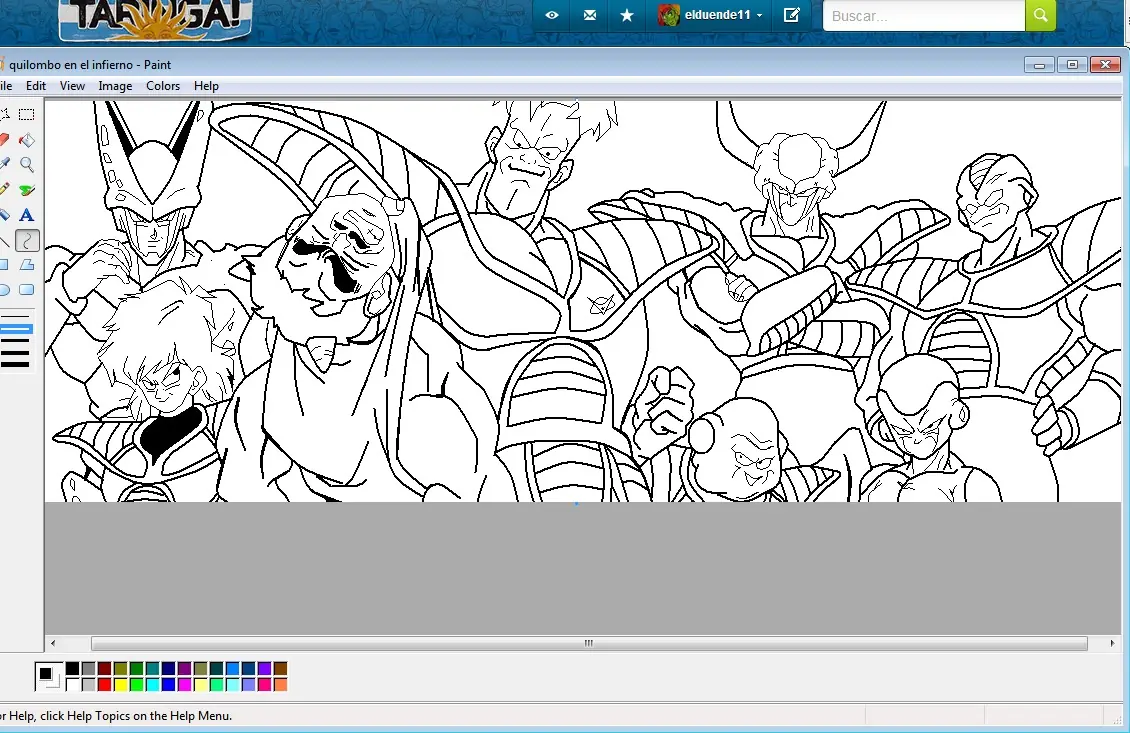Click the horizontal scrollbar left arrow
This screenshot has width=1130, height=733.
pos(53,643)
